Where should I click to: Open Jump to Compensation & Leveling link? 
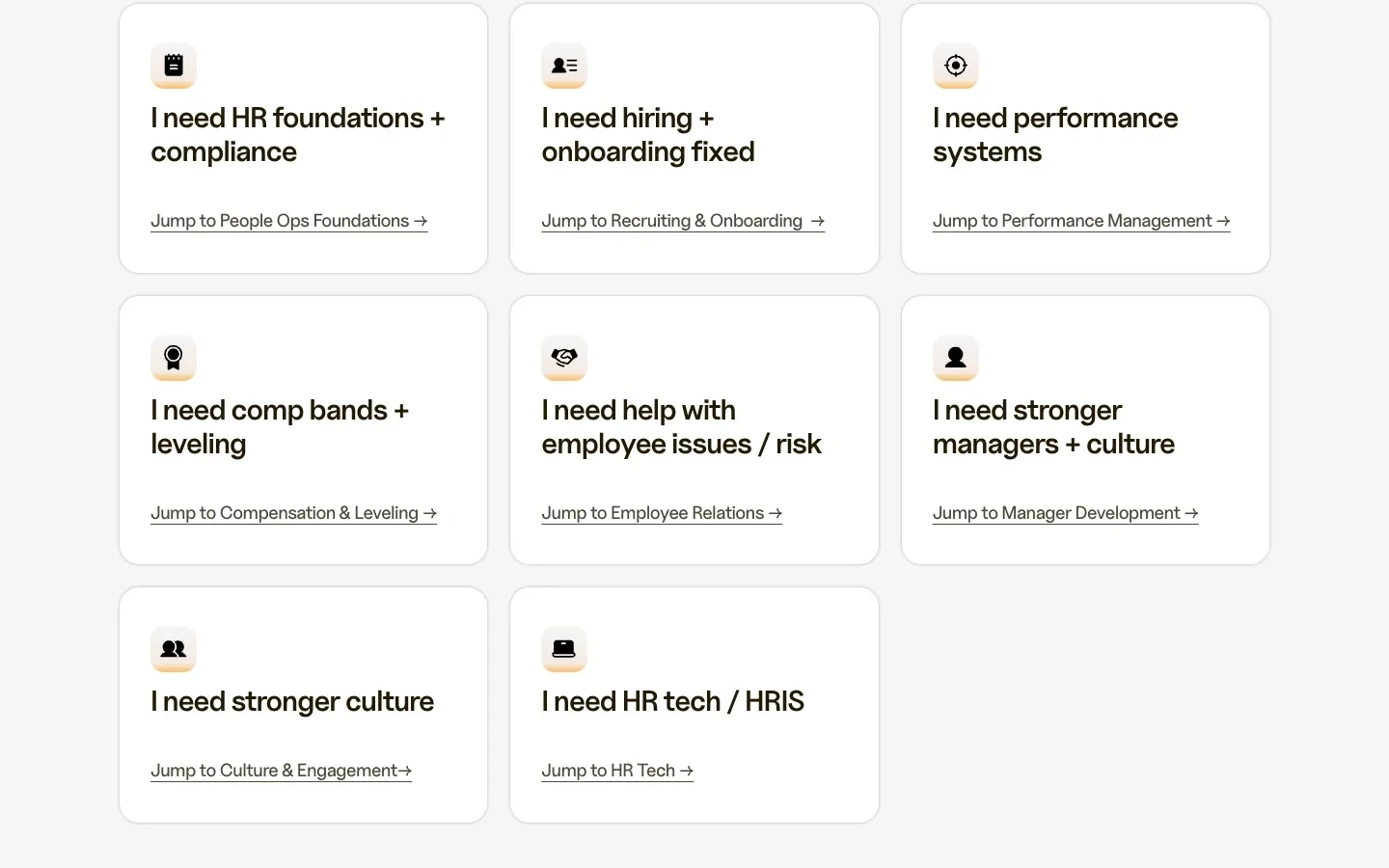pos(294,513)
